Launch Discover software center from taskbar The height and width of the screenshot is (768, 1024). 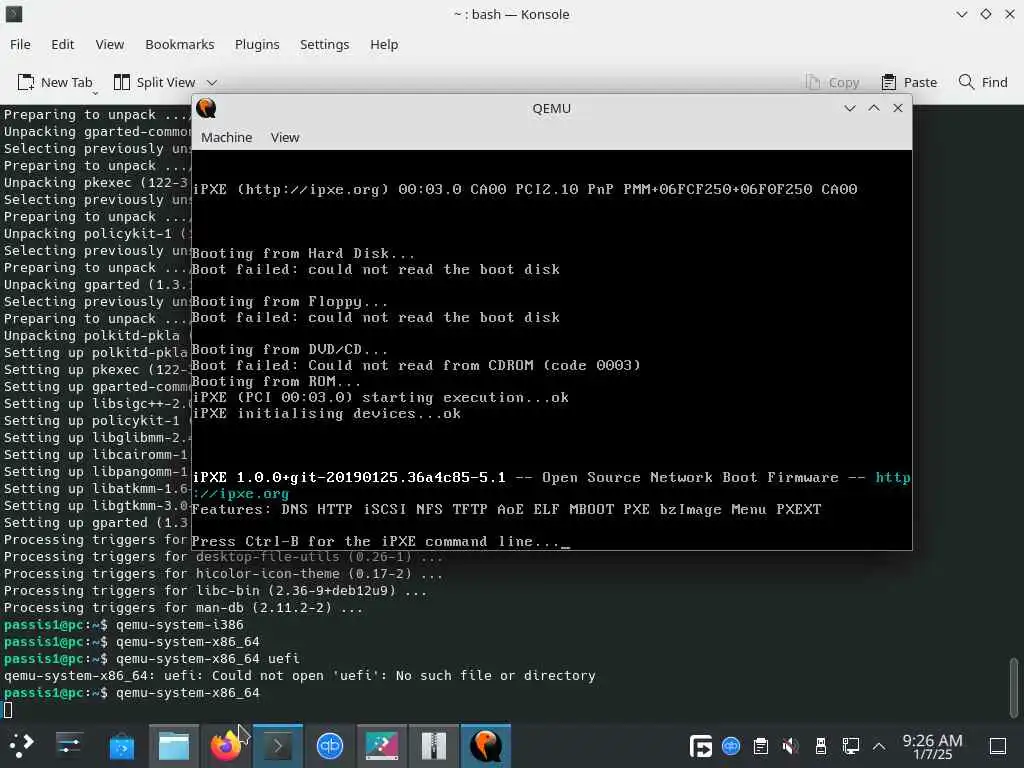click(x=121, y=746)
